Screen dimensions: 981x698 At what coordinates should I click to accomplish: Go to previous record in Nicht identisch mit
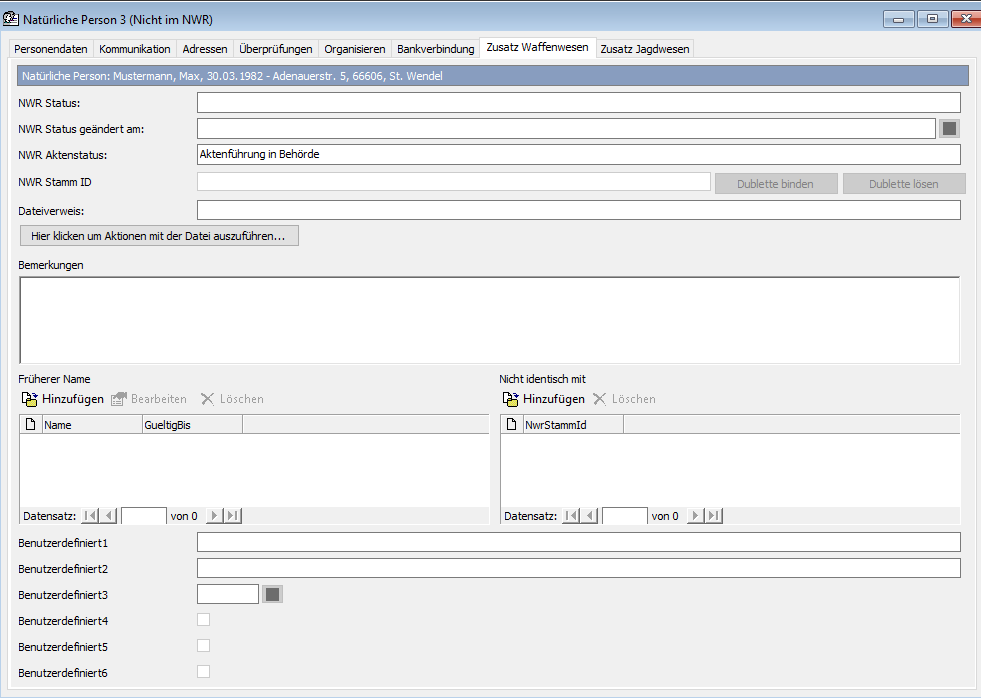(x=590, y=516)
